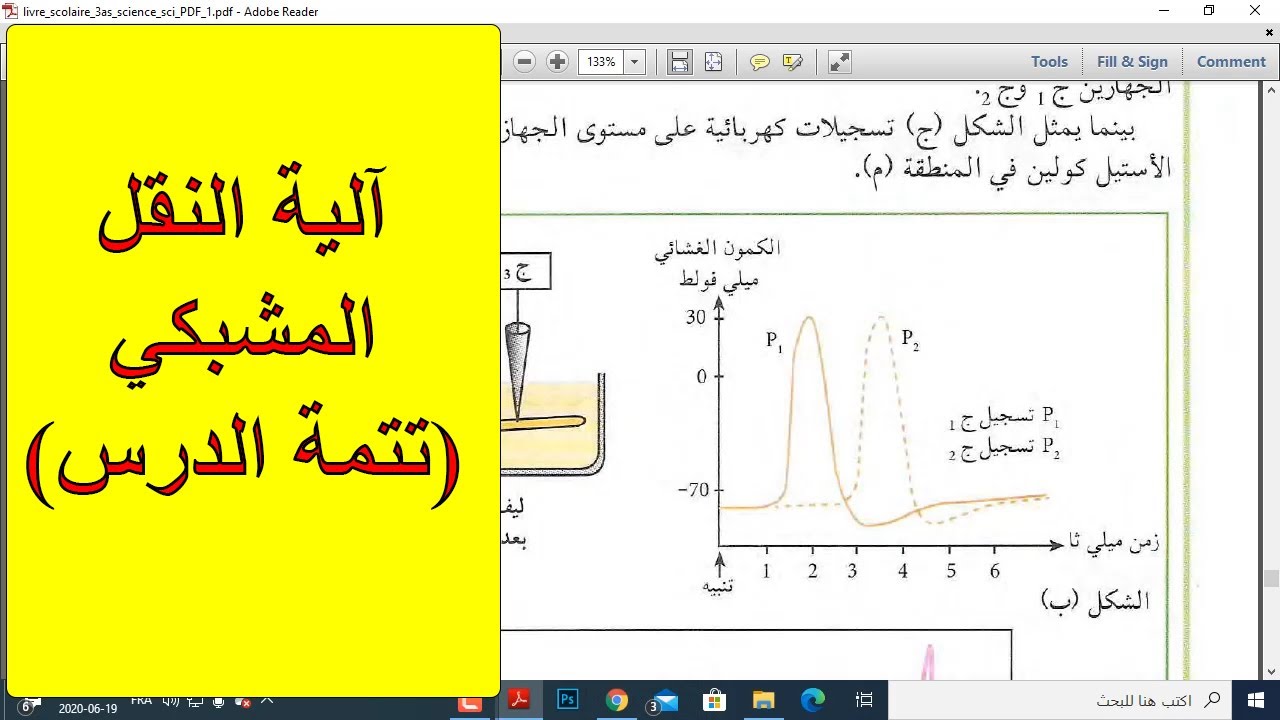1280x720 pixels.
Task: Click the FRA language indicator
Action: pos(141,700)
